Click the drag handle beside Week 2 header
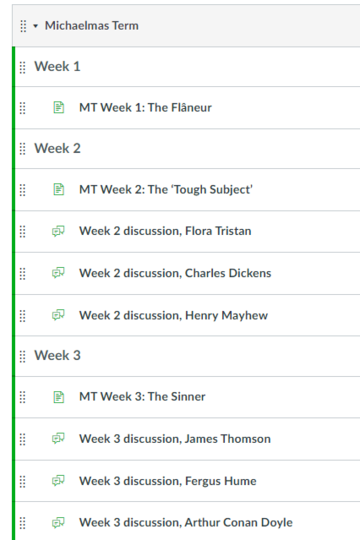The image size is (360, 540). 22,149
